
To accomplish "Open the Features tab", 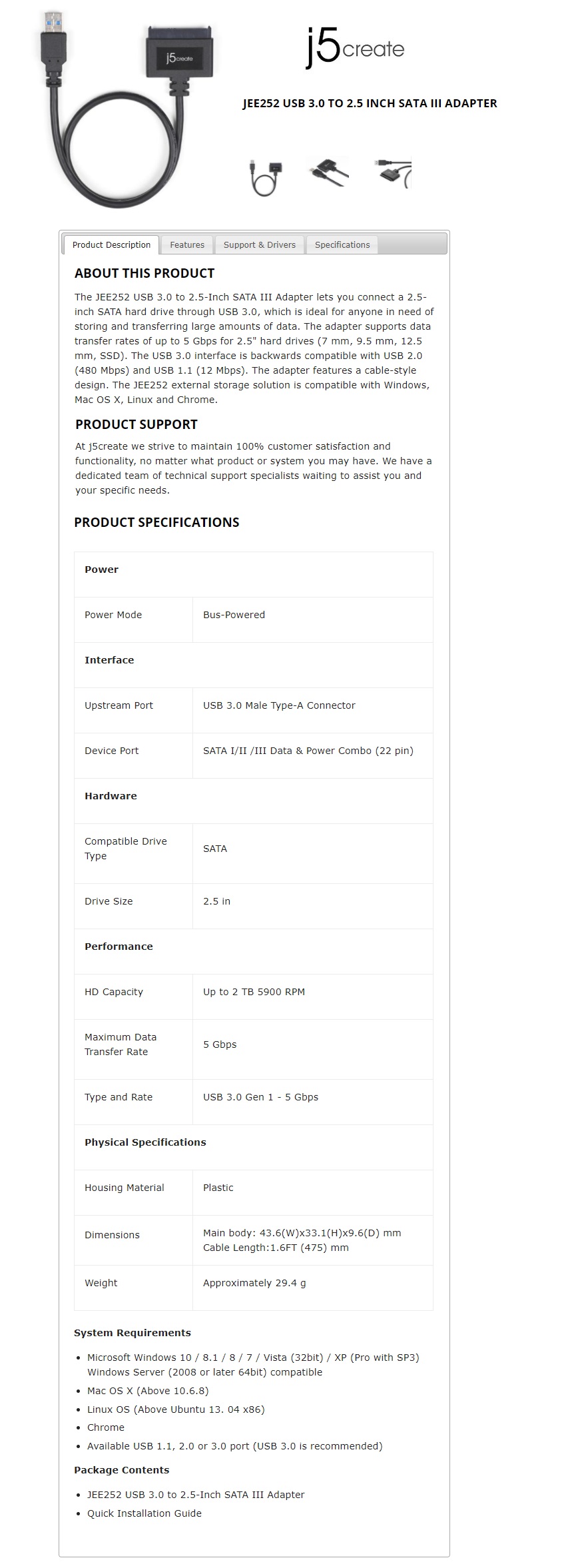I will click(x=187, y=245).
